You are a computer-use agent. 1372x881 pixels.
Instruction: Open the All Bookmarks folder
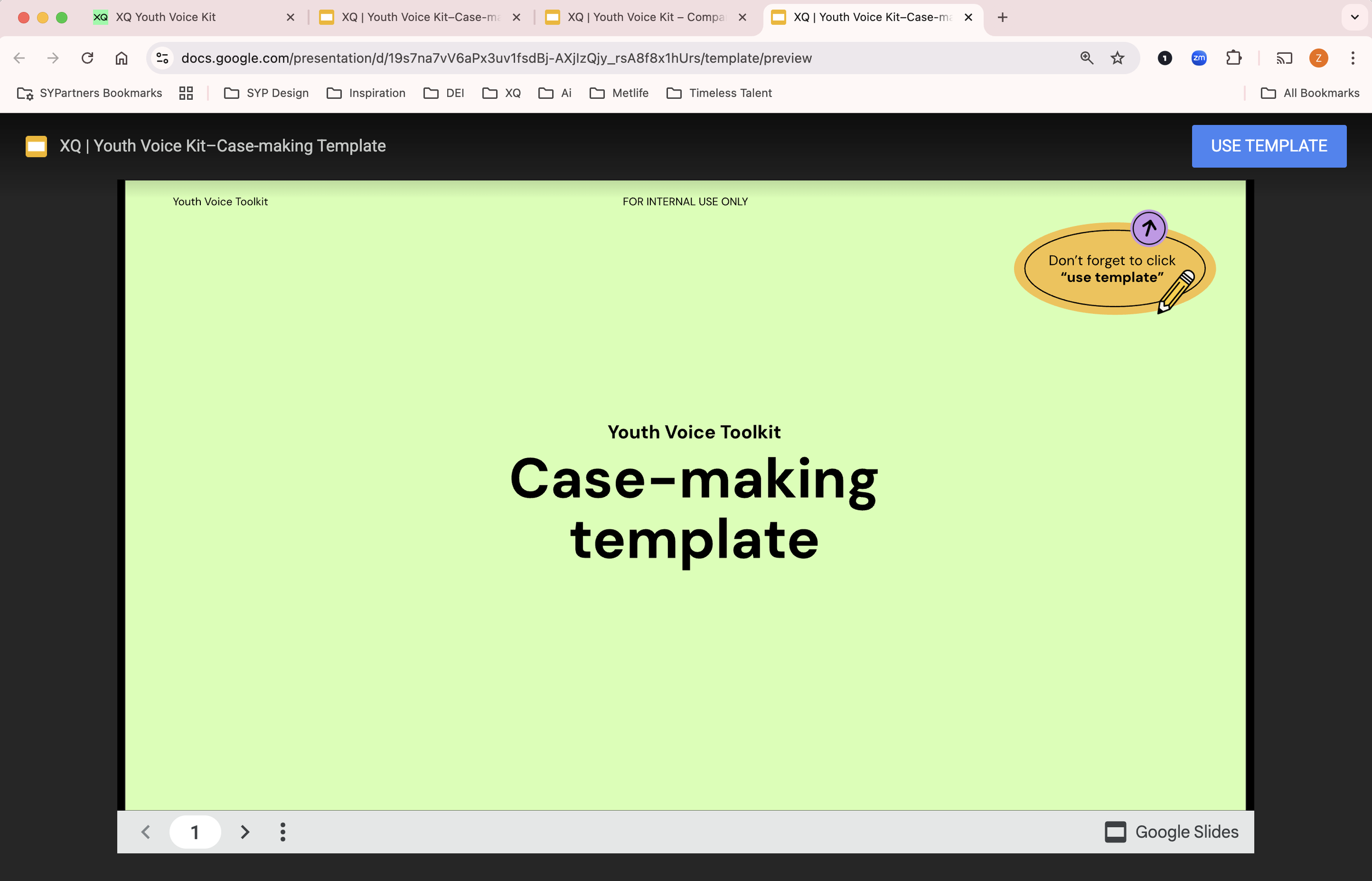(x=1309, y=93)
